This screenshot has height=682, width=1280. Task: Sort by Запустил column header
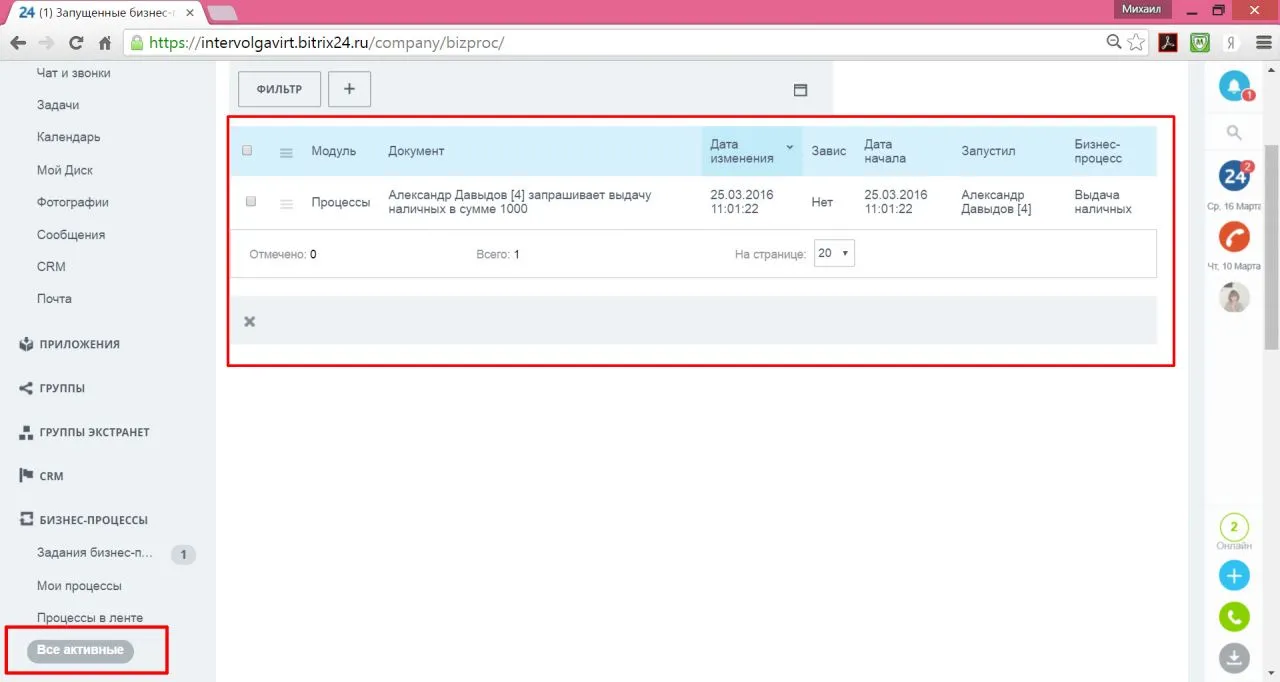click(988, 151)
